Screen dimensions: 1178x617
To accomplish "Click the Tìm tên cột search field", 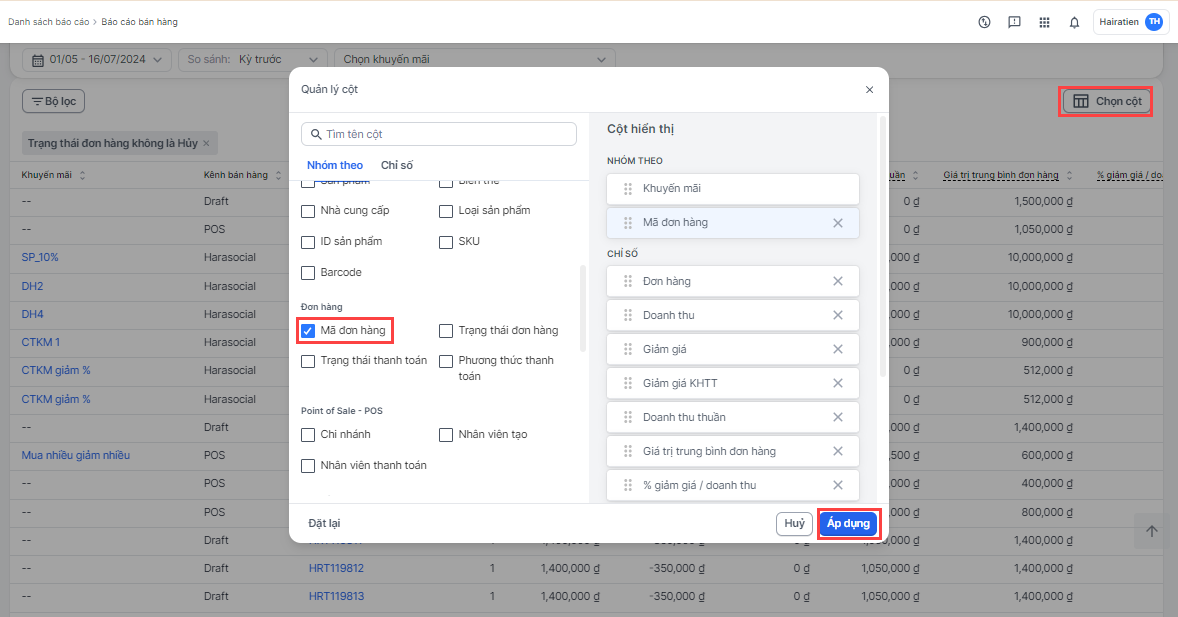I will pyautogui.click(x=440, y=134).
